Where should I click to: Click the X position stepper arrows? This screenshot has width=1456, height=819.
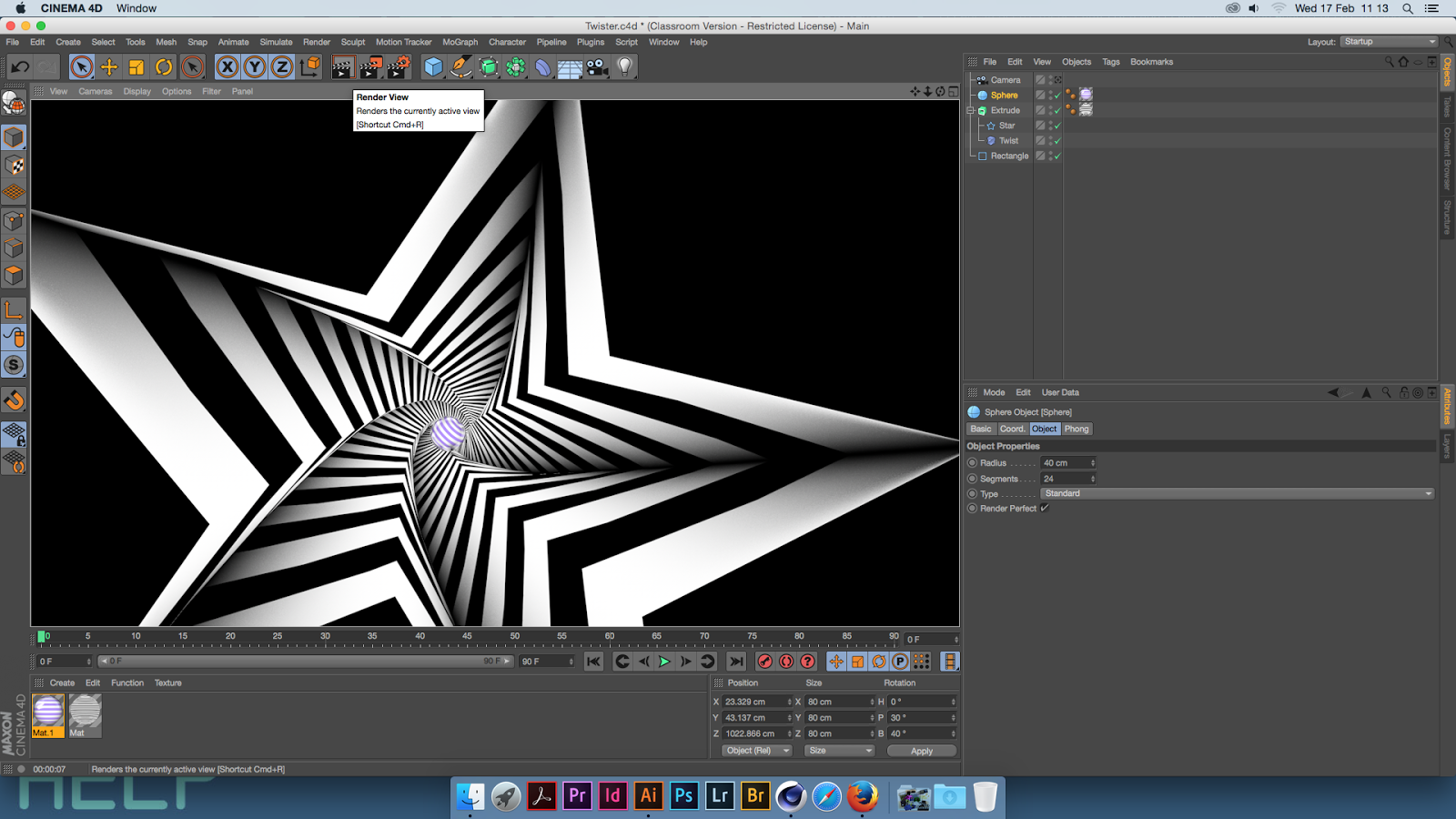789,702
